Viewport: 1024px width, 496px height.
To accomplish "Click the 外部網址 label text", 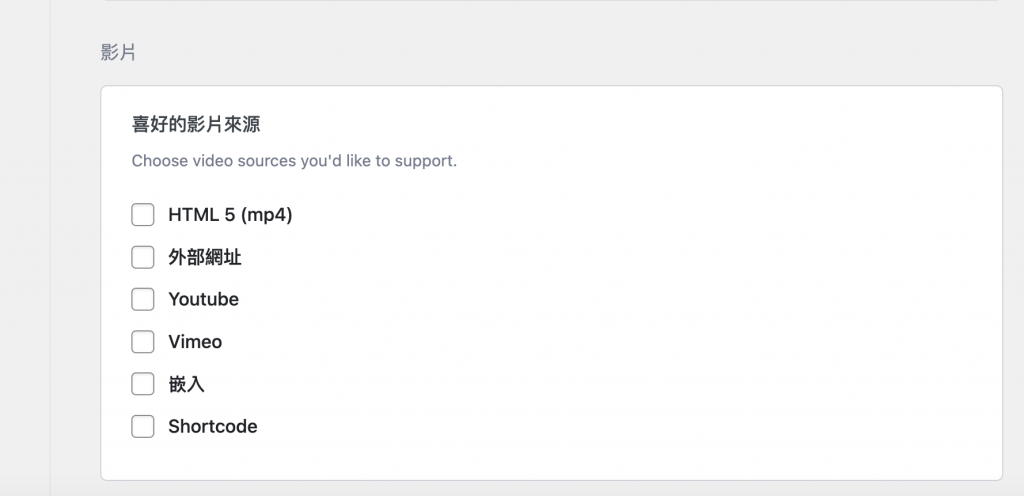I will coord(204,257).
